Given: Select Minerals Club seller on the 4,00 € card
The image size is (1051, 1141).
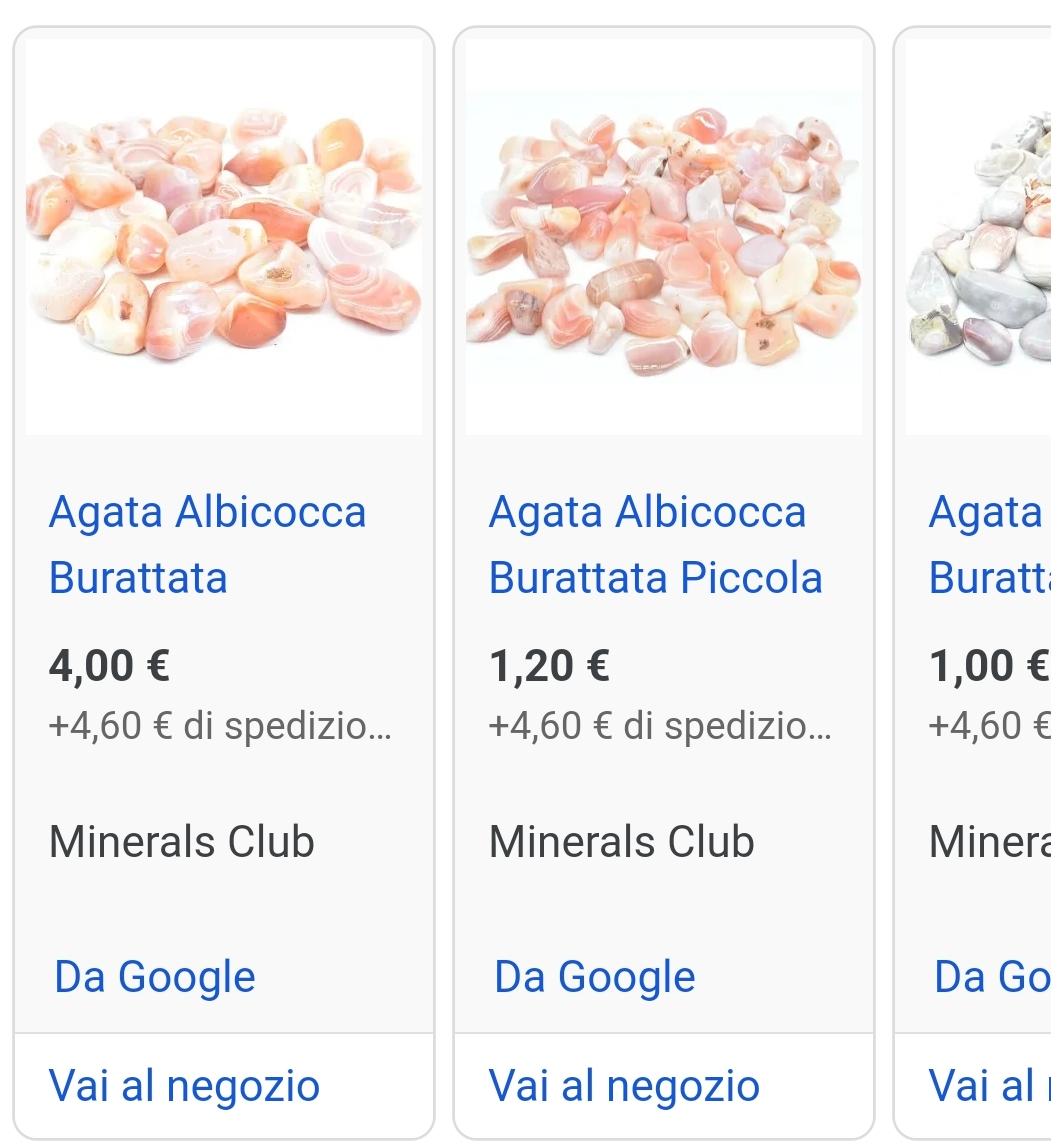Looking at the screenshot, I should point(181,842).
